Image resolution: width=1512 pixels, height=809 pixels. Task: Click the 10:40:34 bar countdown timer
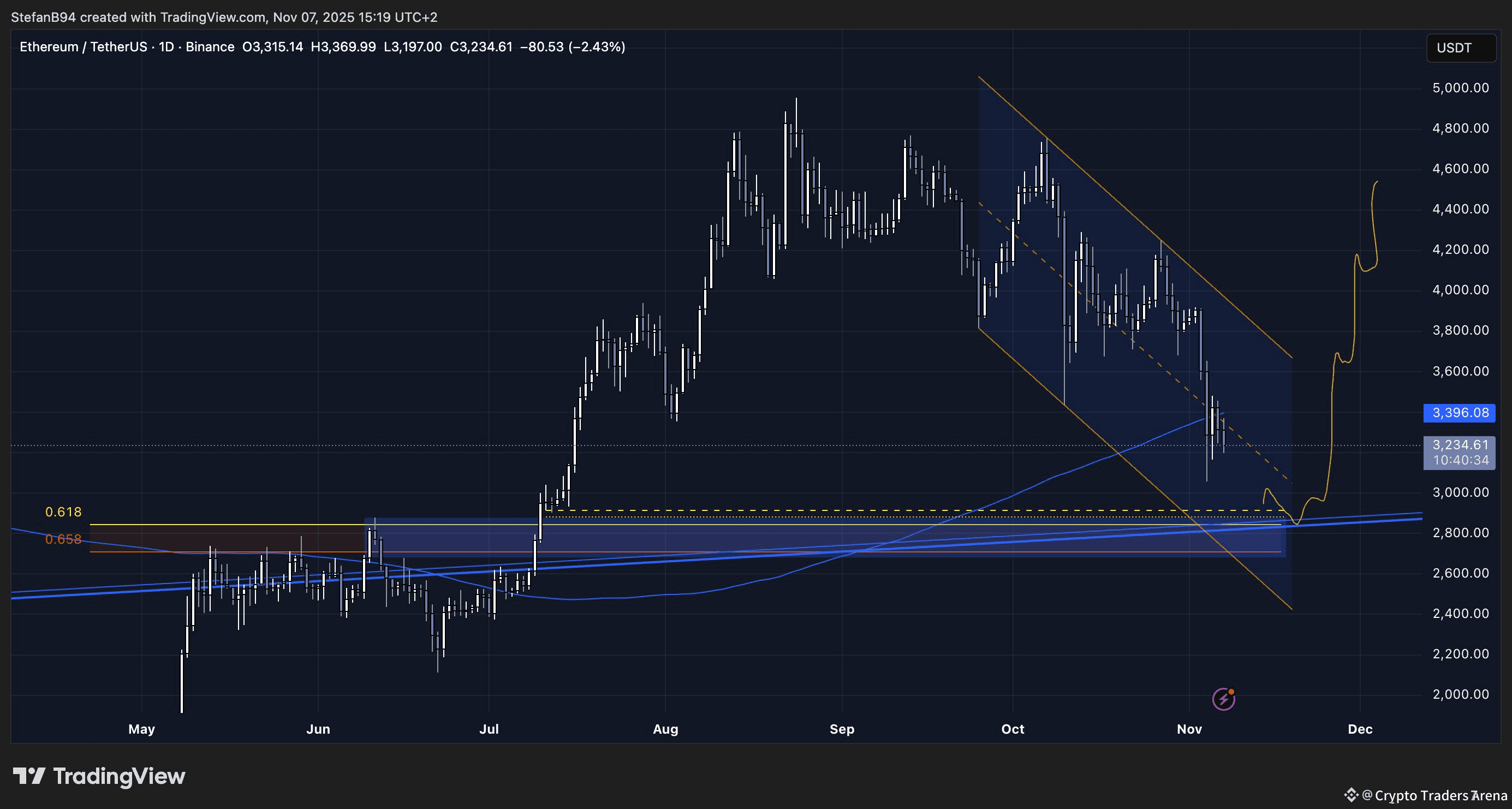pos(1460,460)
